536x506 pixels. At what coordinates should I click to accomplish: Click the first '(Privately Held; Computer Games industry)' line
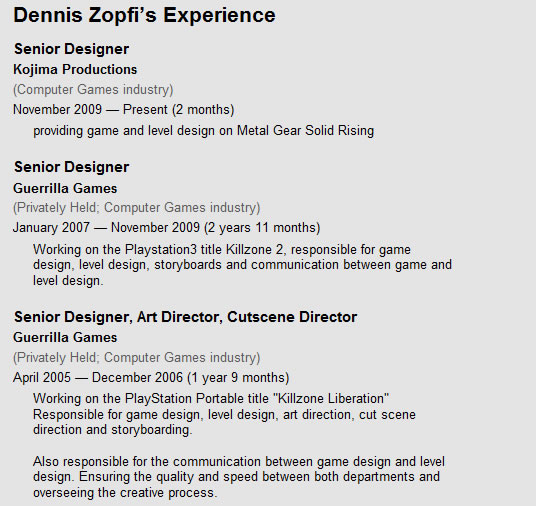136,208
